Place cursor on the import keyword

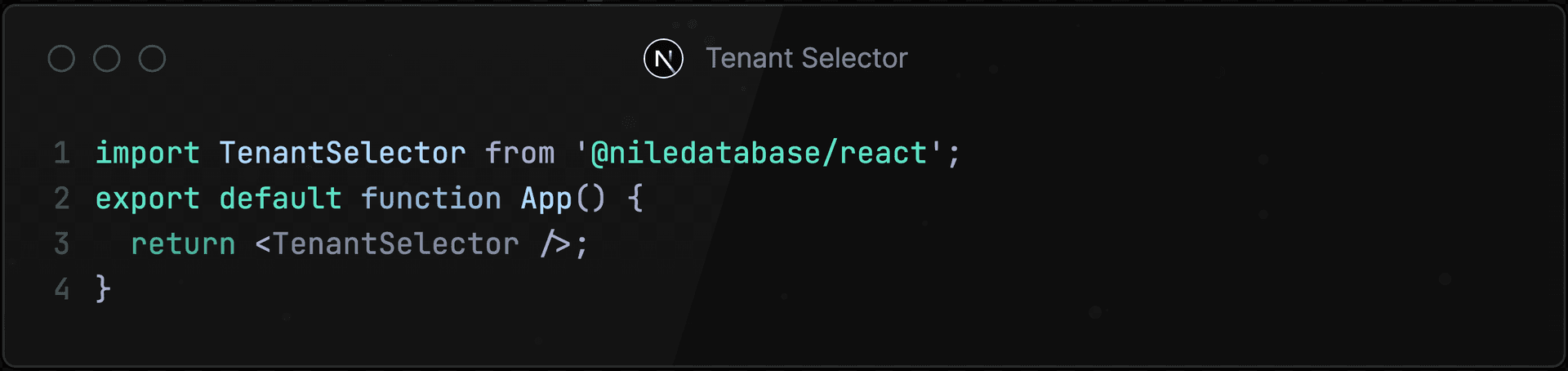click(x=147, y=154)
